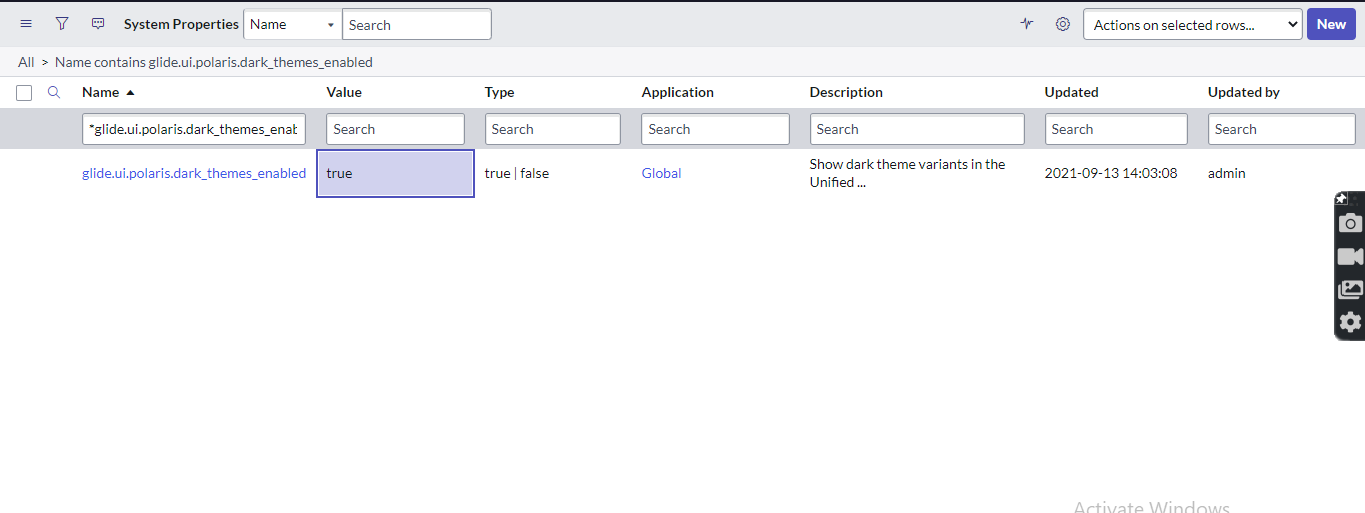Sort by the Name column header

coord(100,92)
